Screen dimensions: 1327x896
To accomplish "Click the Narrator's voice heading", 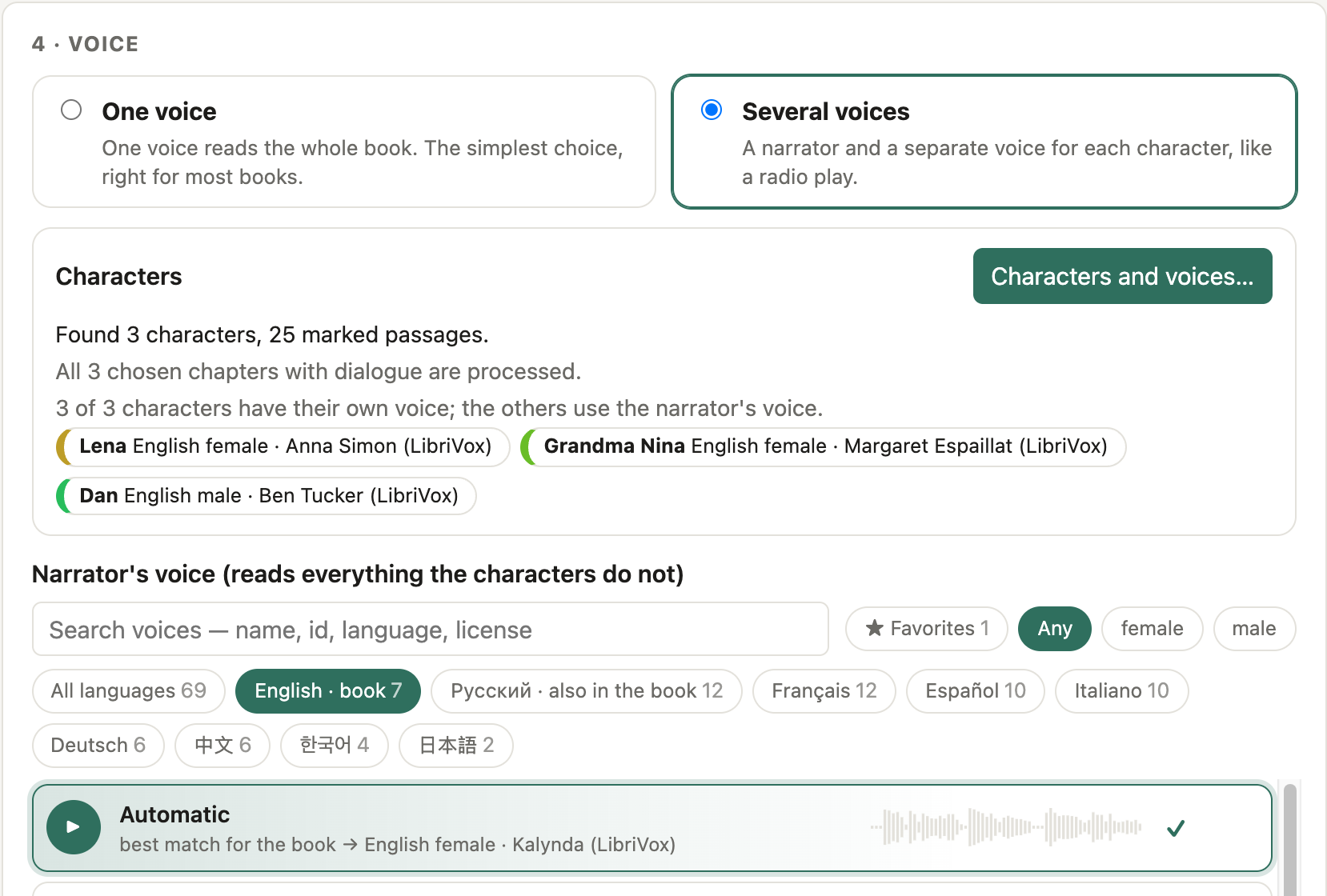I will [358, 574].
